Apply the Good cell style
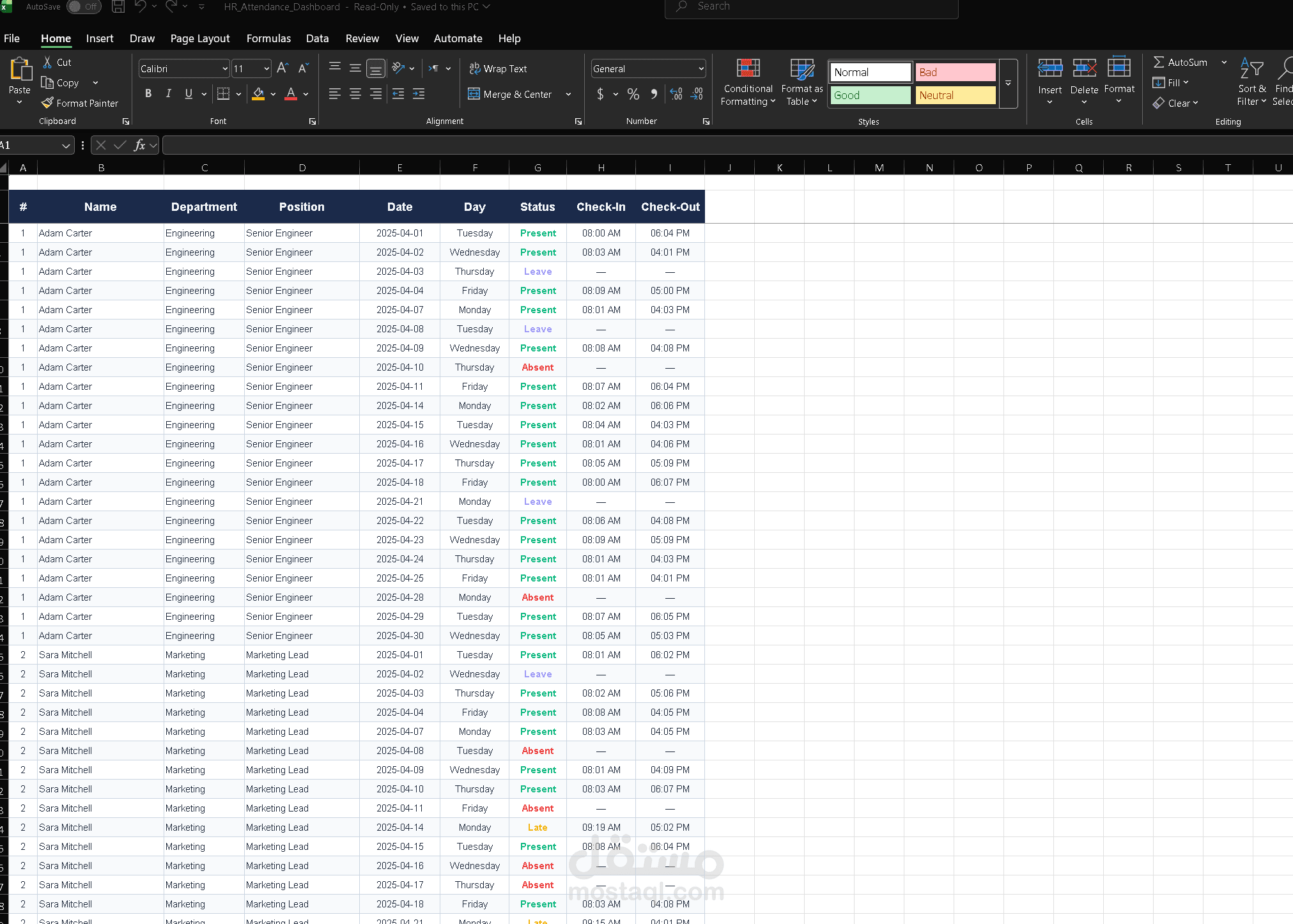This screenshot has height=924, width=1293. click(871, 95)
